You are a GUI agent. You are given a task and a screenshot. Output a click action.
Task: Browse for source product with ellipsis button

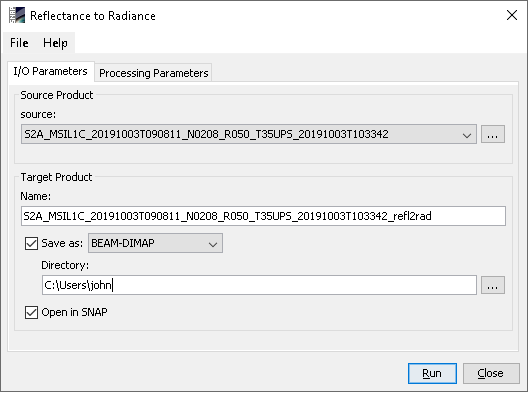coord(493,134)
